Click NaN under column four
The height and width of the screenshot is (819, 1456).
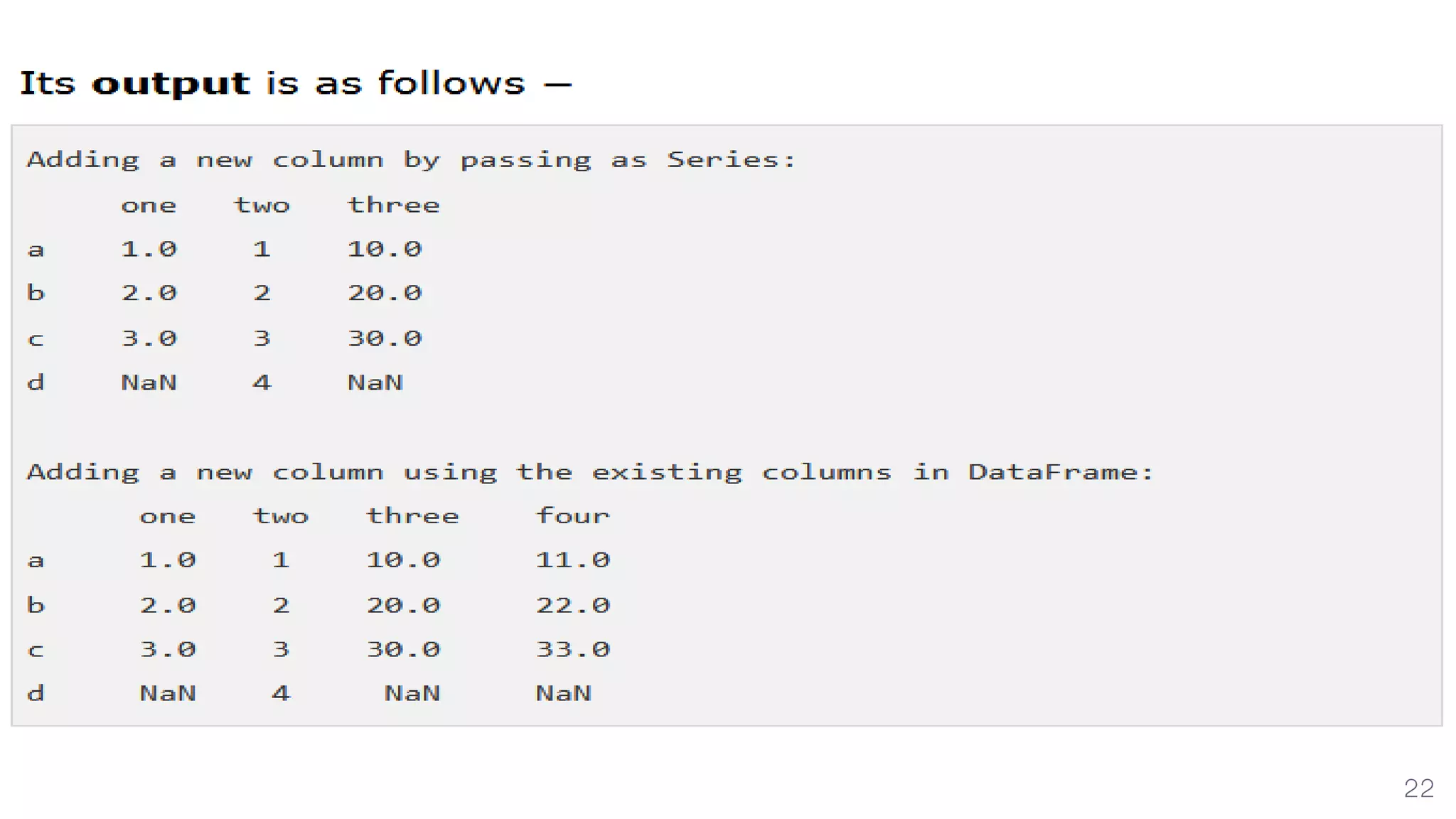(564, 693)
